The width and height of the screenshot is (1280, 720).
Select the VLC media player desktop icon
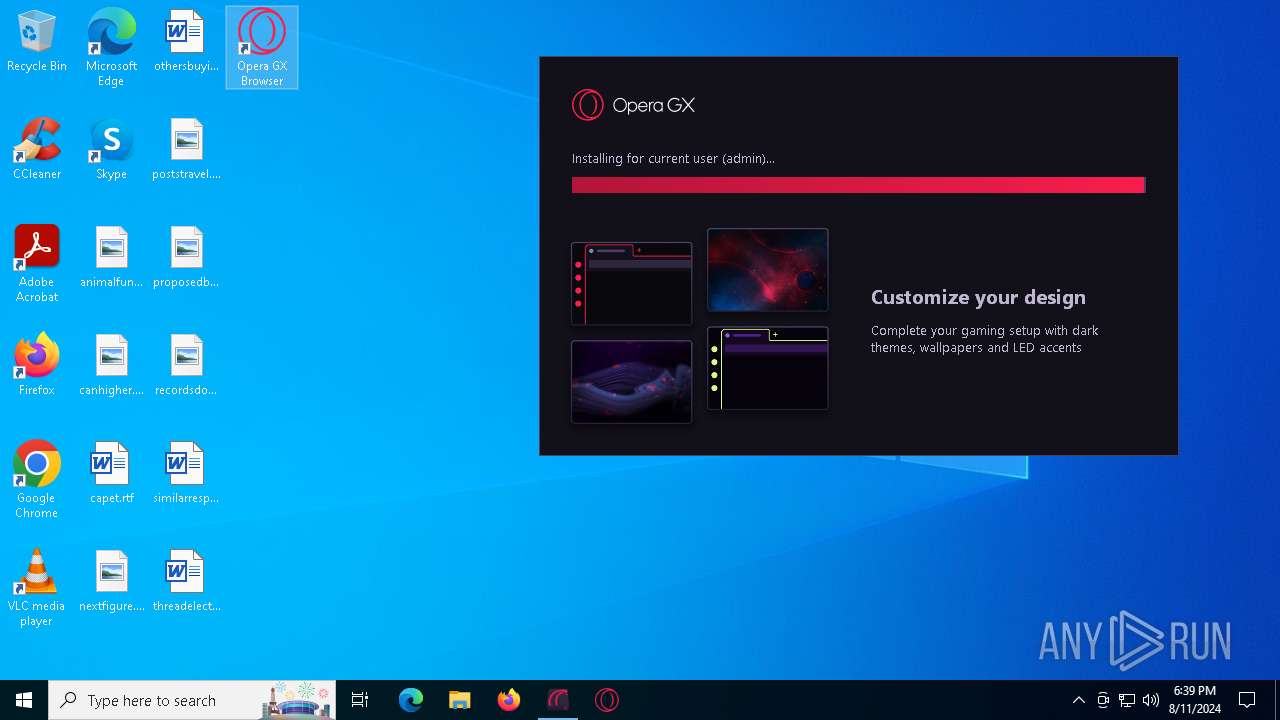37,588
